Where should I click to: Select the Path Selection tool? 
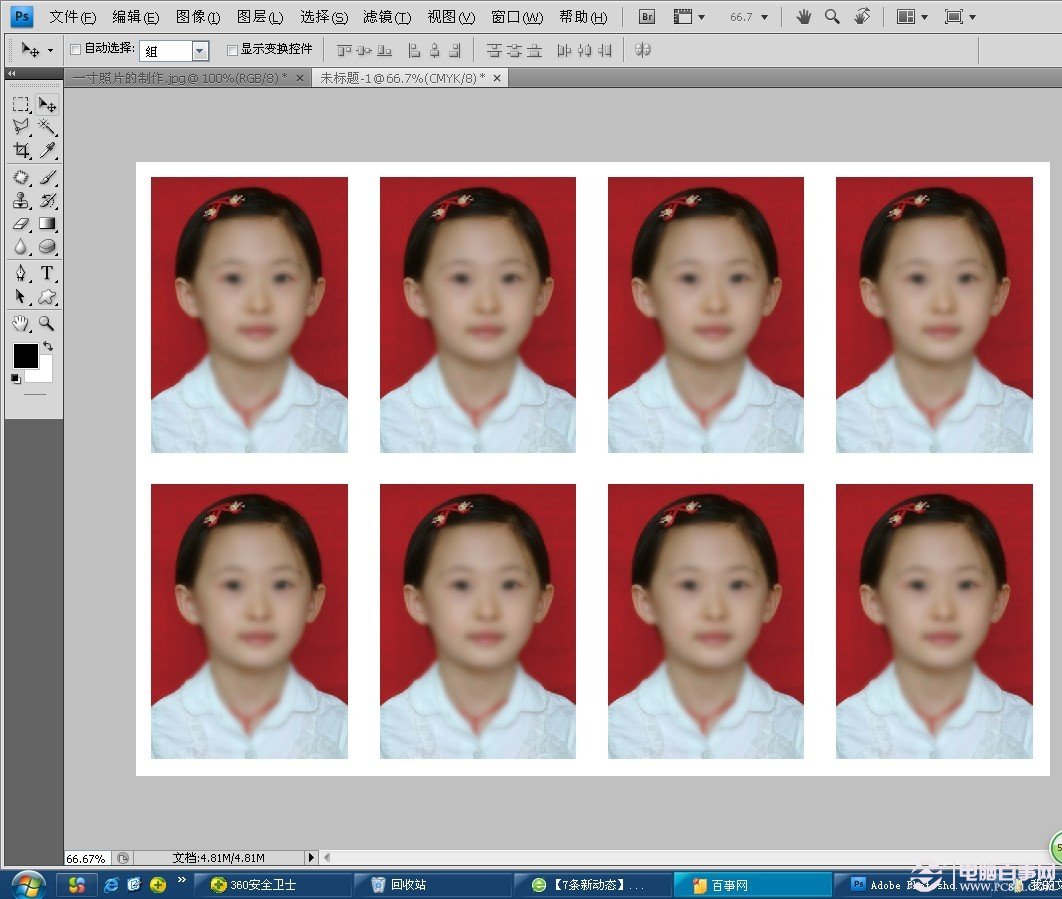[21, 297]
